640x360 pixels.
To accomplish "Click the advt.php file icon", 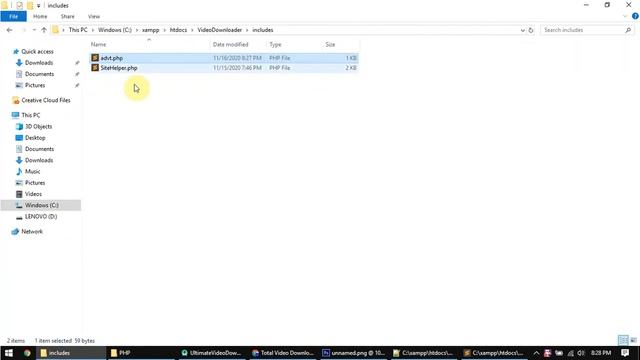I will click(95, 58).
